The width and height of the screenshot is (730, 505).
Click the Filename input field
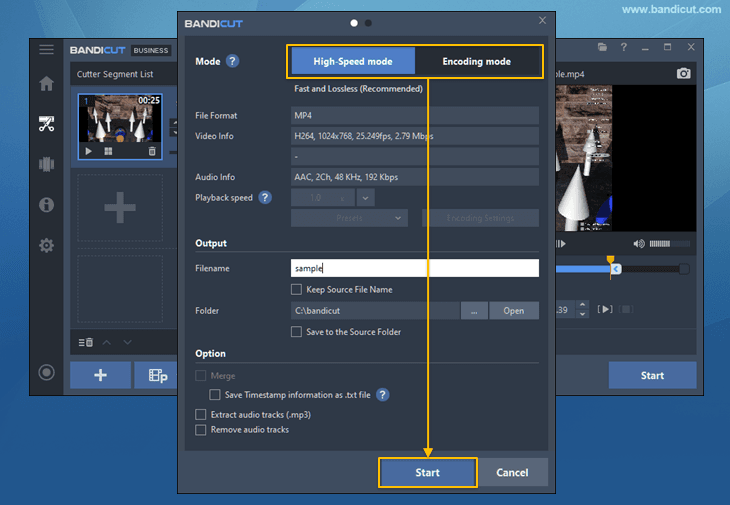[415, 268]
